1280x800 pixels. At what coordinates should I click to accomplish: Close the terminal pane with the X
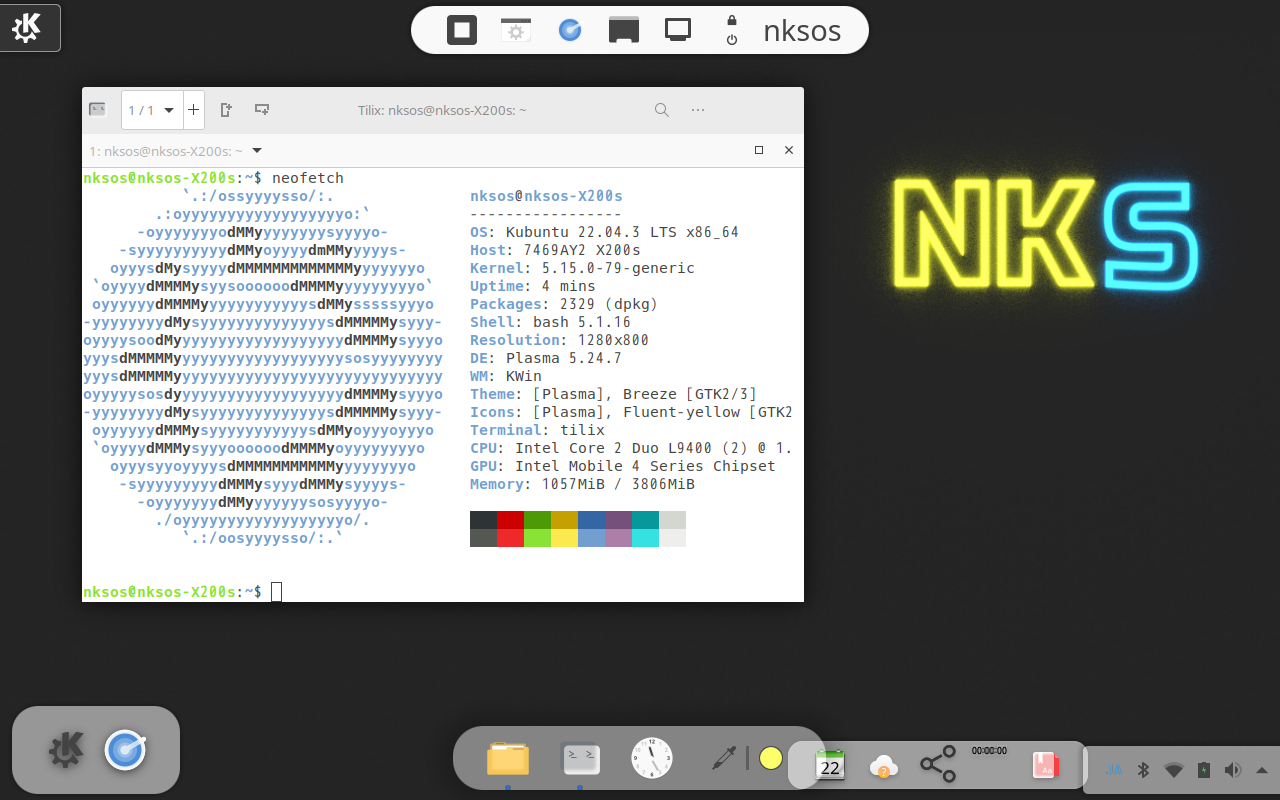[789, 150]
